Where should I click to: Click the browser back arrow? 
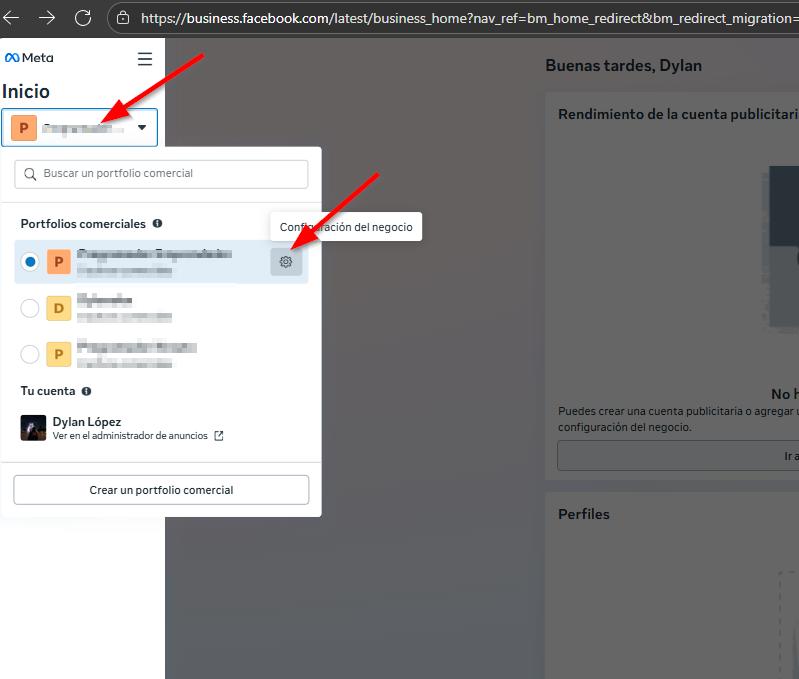(x=12, y=18)
